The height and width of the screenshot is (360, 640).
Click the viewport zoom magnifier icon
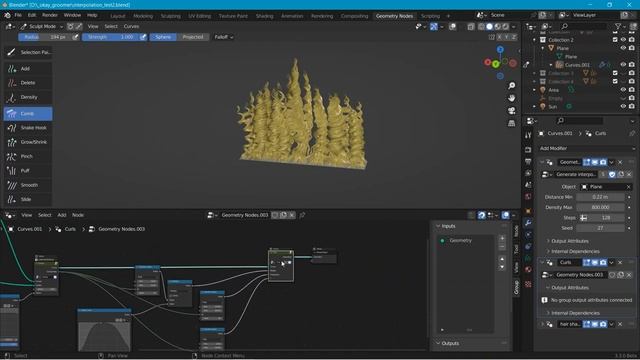(x=511, y=85)
